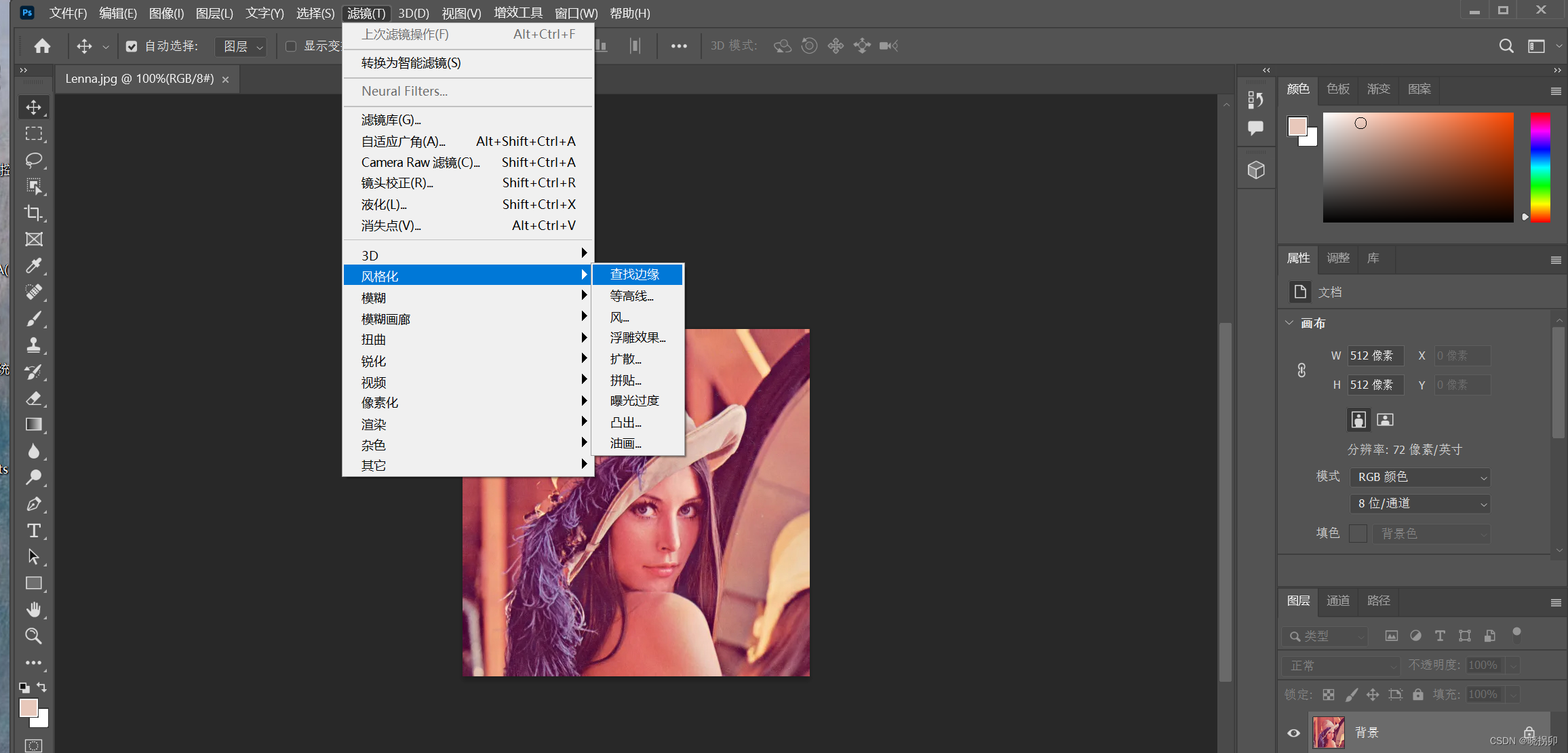The width and height of the screenshot is (1568, 753).
Task: Select the Eraser tool
Action: point(33,398)
